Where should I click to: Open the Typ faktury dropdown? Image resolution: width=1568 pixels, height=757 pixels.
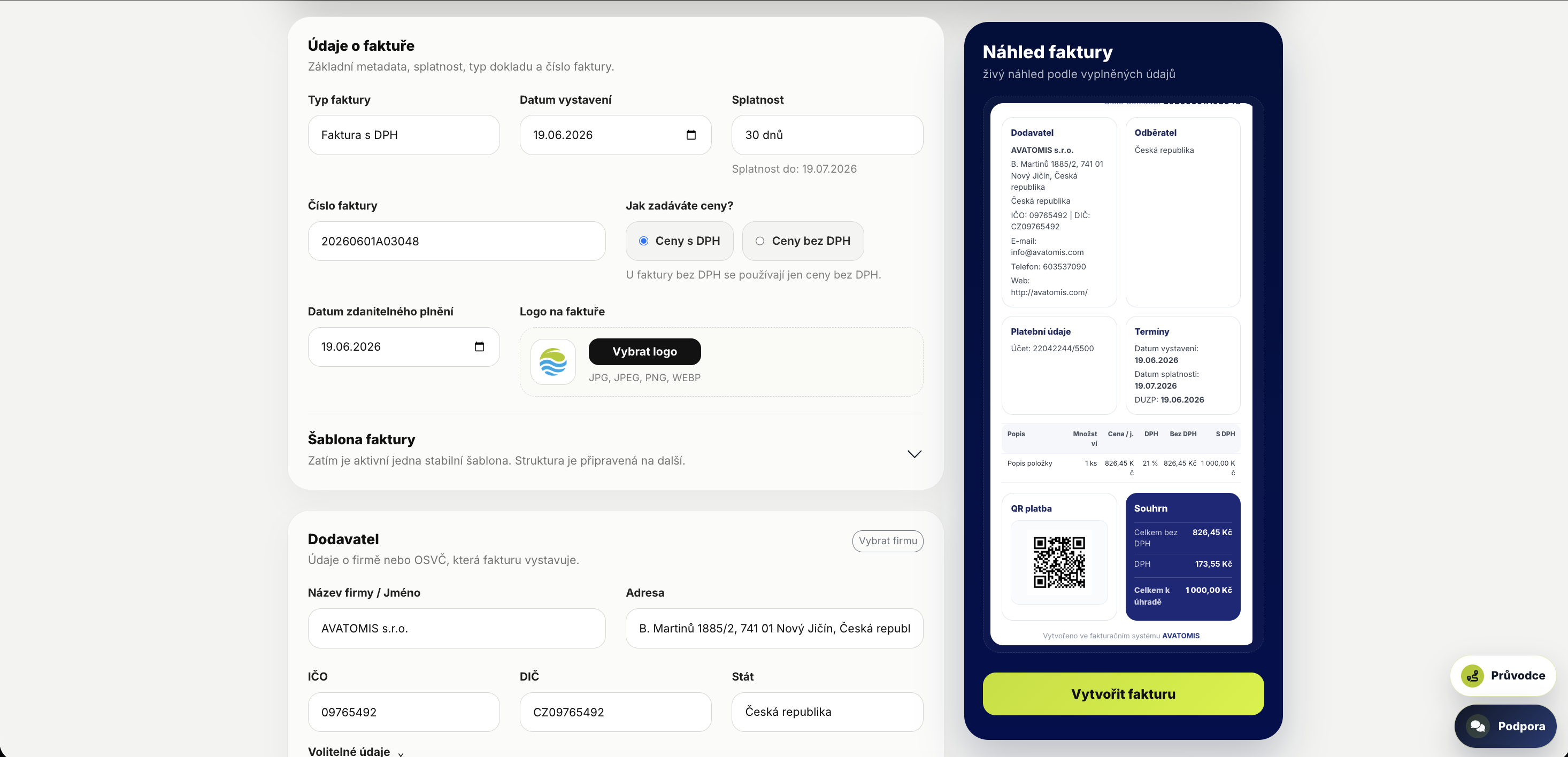[404, 135]
